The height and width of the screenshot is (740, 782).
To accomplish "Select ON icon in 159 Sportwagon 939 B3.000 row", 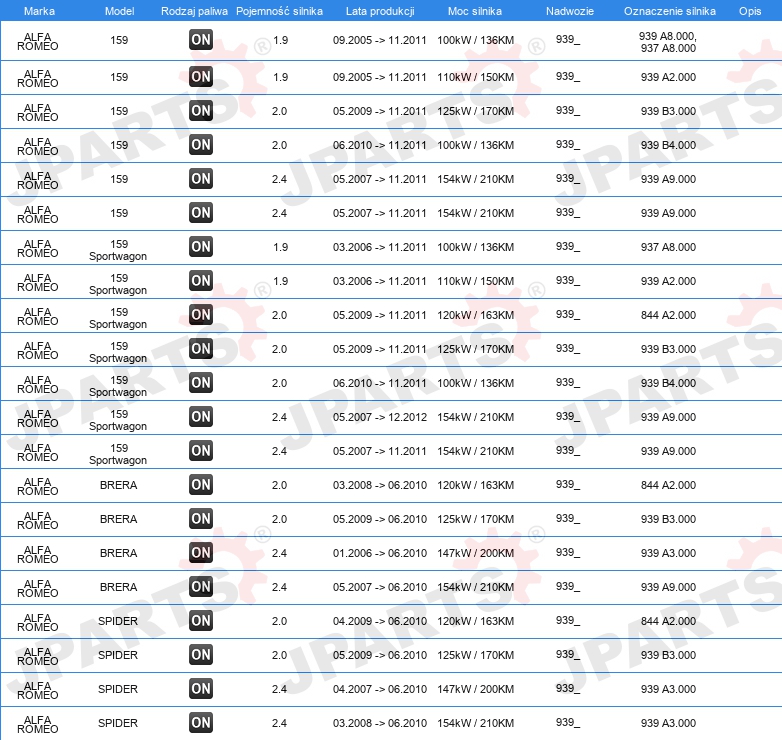I will tap(201, 349).
